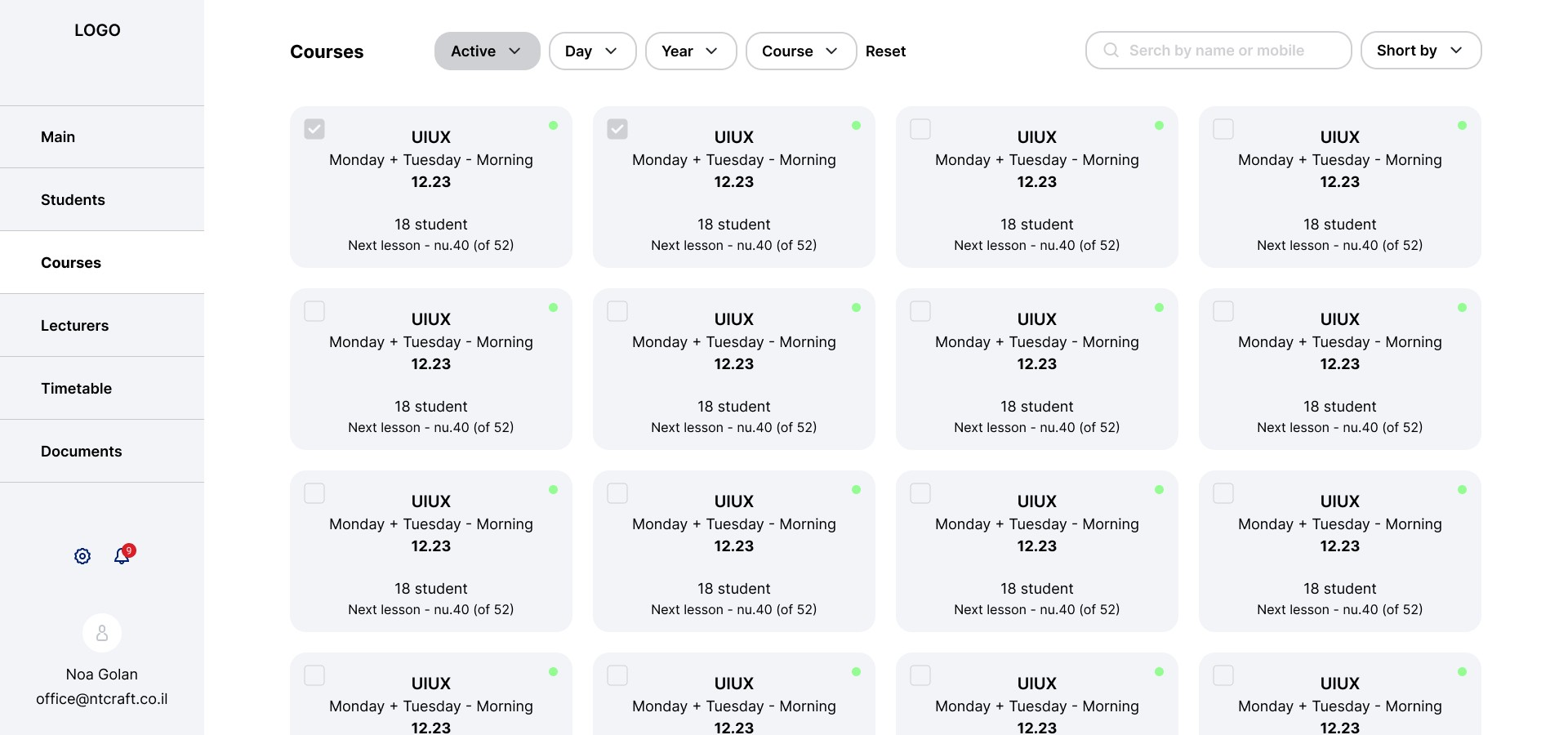Expand the Day filter dropdown
Screen dimensions: 1568x735
[x=593, y=51]
